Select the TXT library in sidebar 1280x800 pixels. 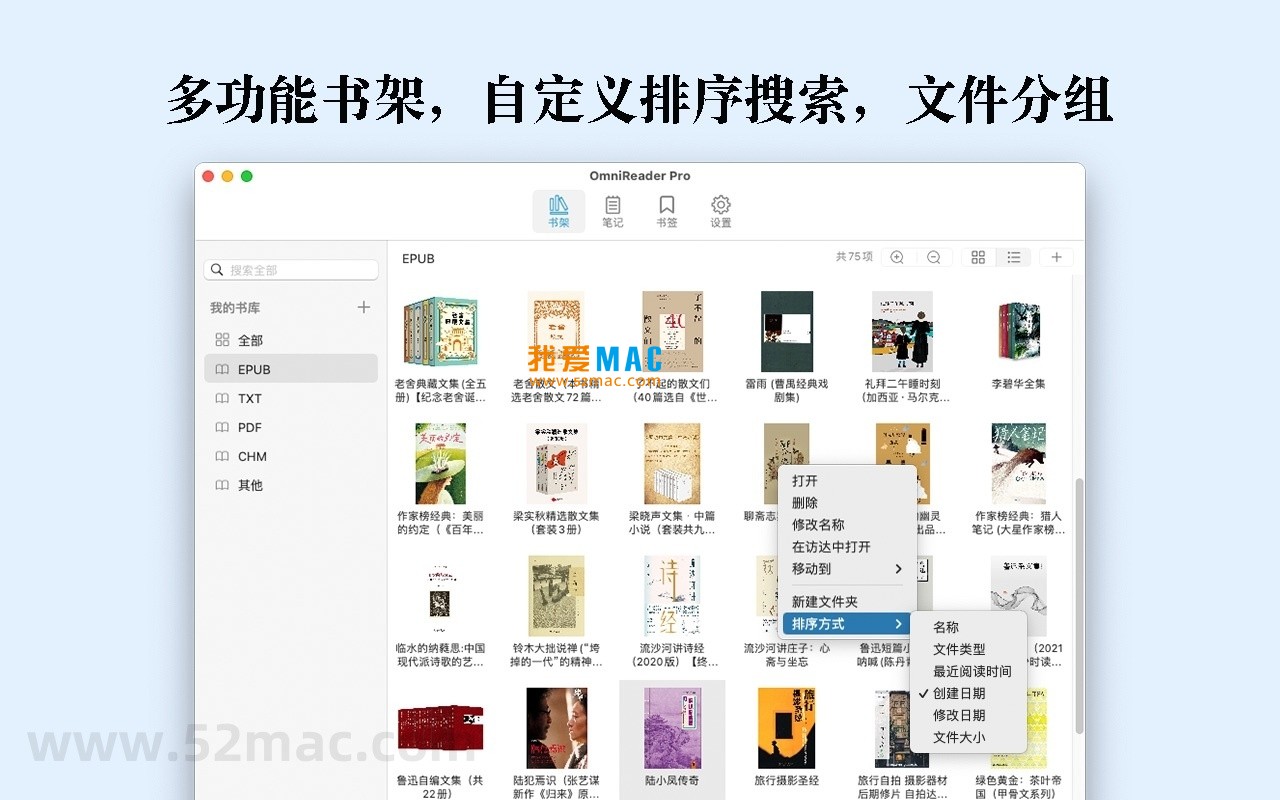click(250, 398)
